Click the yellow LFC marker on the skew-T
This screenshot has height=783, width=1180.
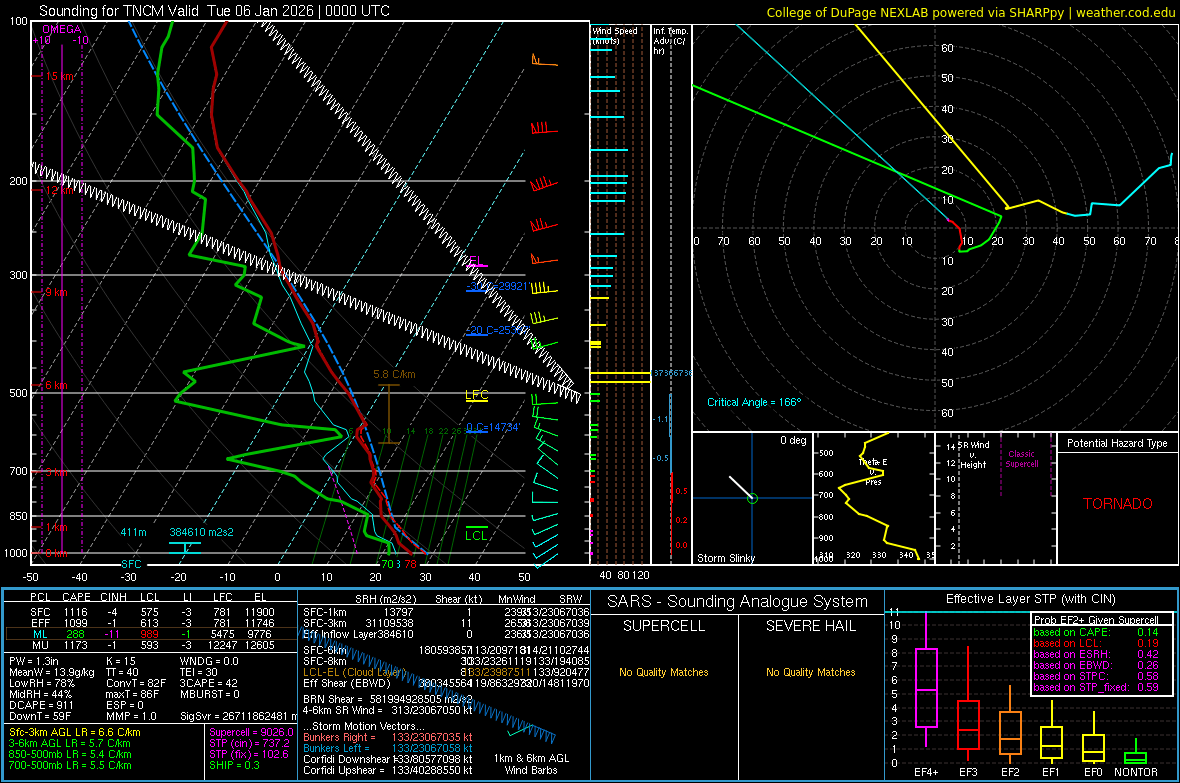[x=477, y=395]
